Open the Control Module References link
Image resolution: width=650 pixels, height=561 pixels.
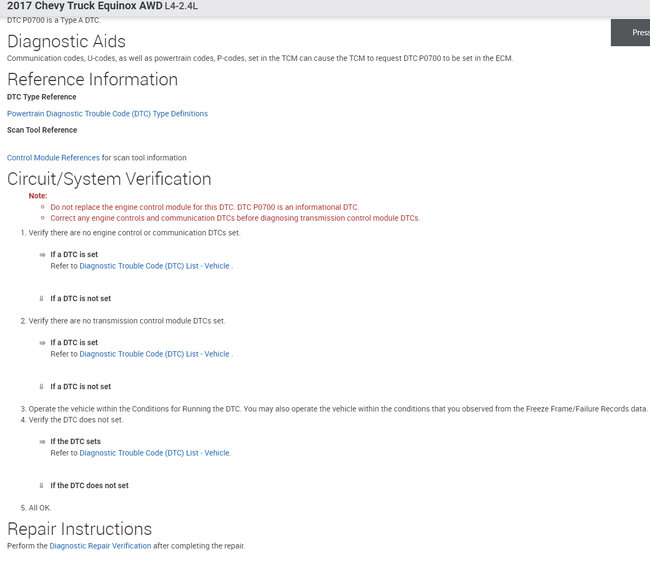[x=53, y=158]
